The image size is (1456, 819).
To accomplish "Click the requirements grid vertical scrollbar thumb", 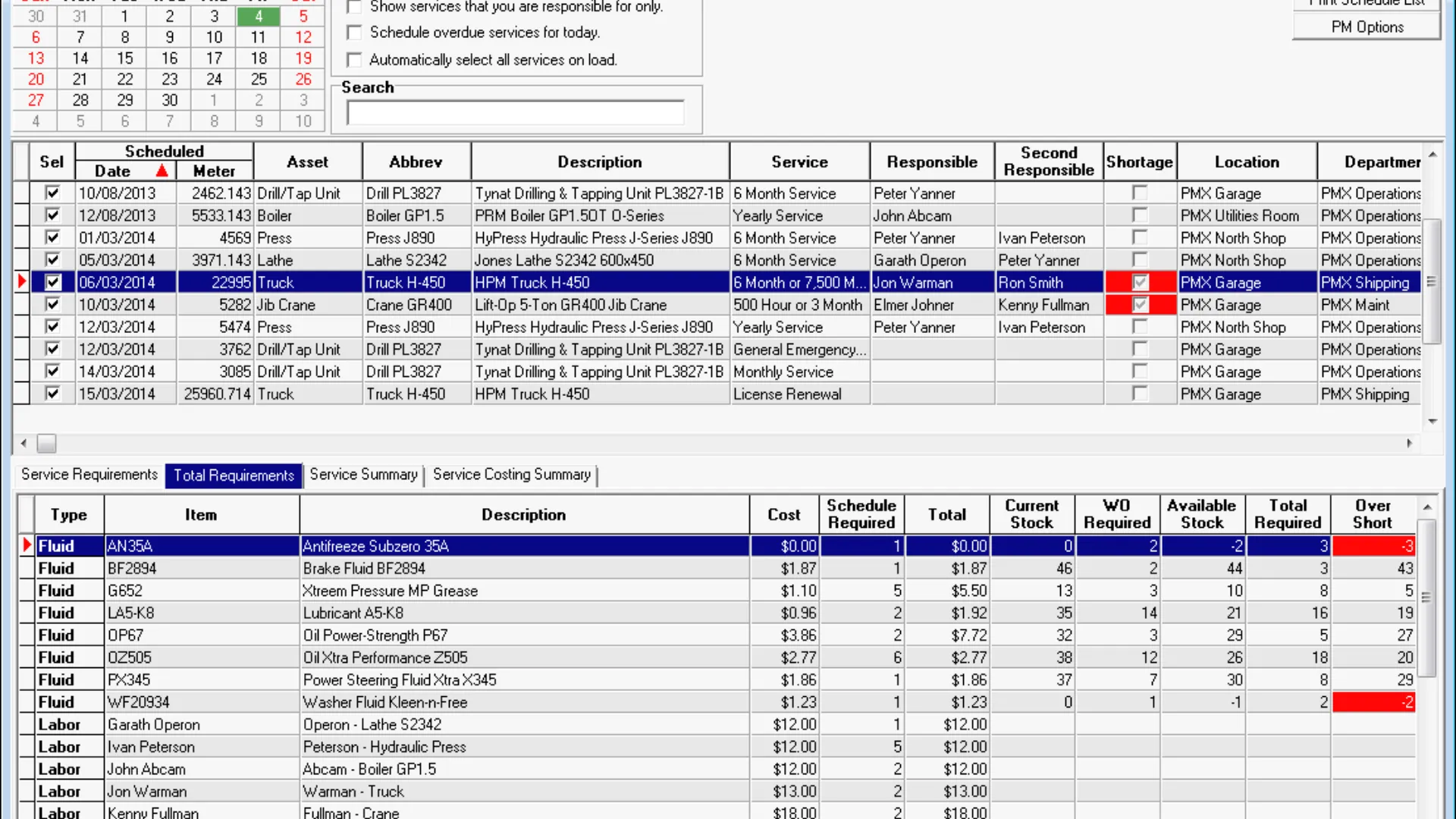I will coord(1426,598).
